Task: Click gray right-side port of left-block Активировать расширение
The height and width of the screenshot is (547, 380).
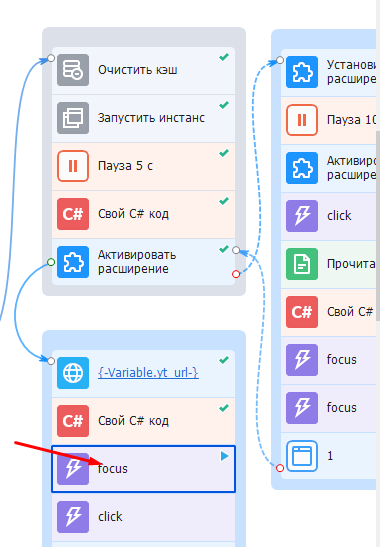Action: (x=236, y=250)
